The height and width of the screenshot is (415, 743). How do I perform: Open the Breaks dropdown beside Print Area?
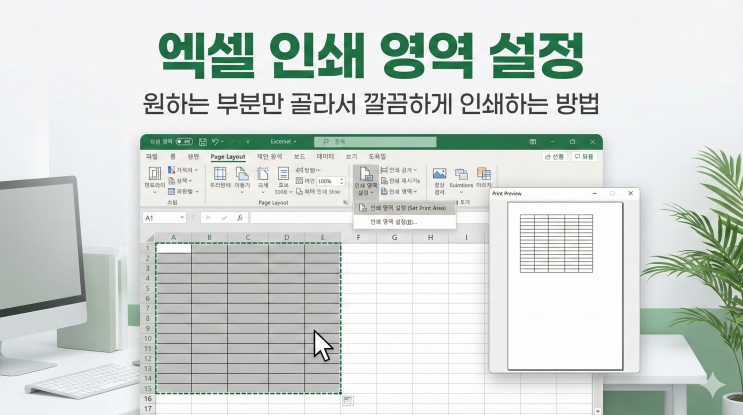tap(399, 170)
